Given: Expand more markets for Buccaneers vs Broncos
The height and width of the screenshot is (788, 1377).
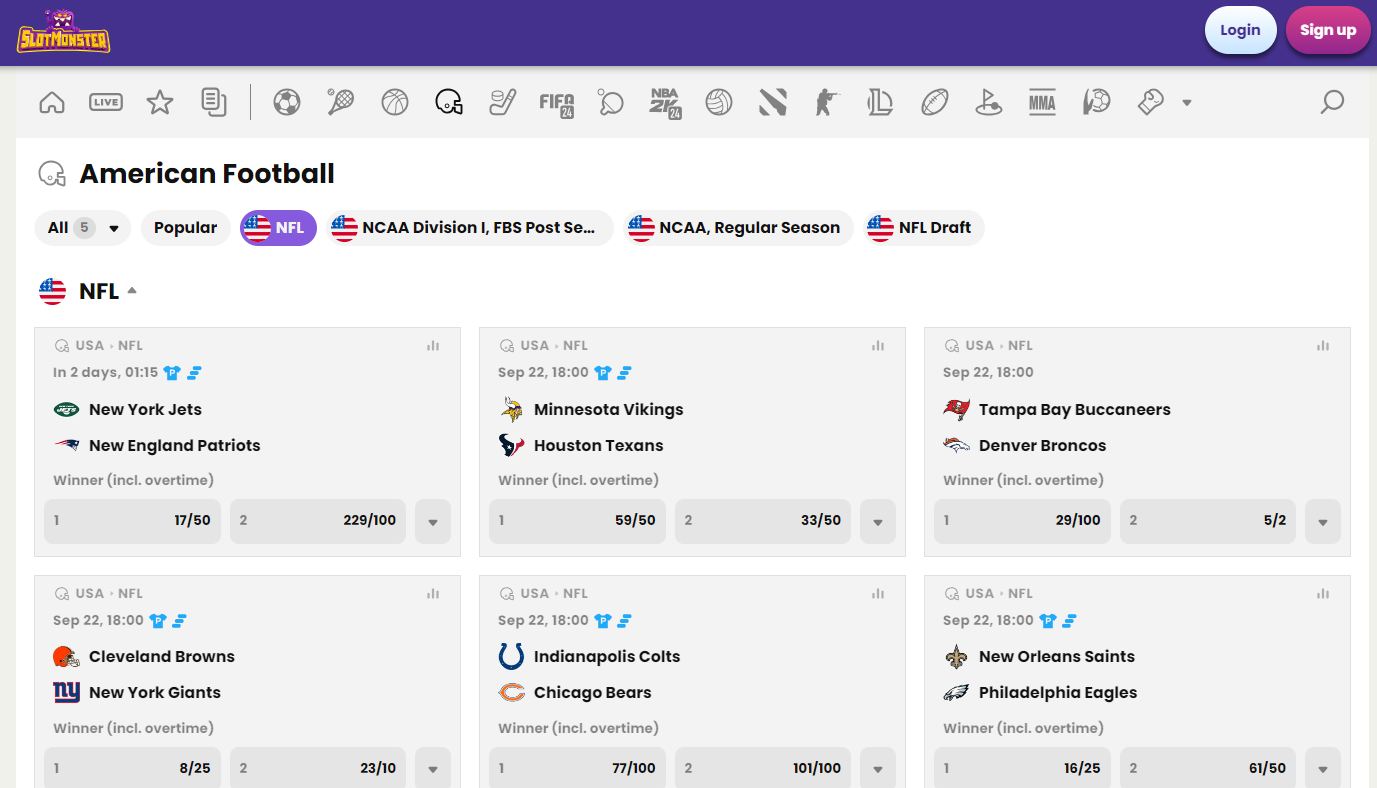Looking at the screenshot, I should click(1323, 522).
